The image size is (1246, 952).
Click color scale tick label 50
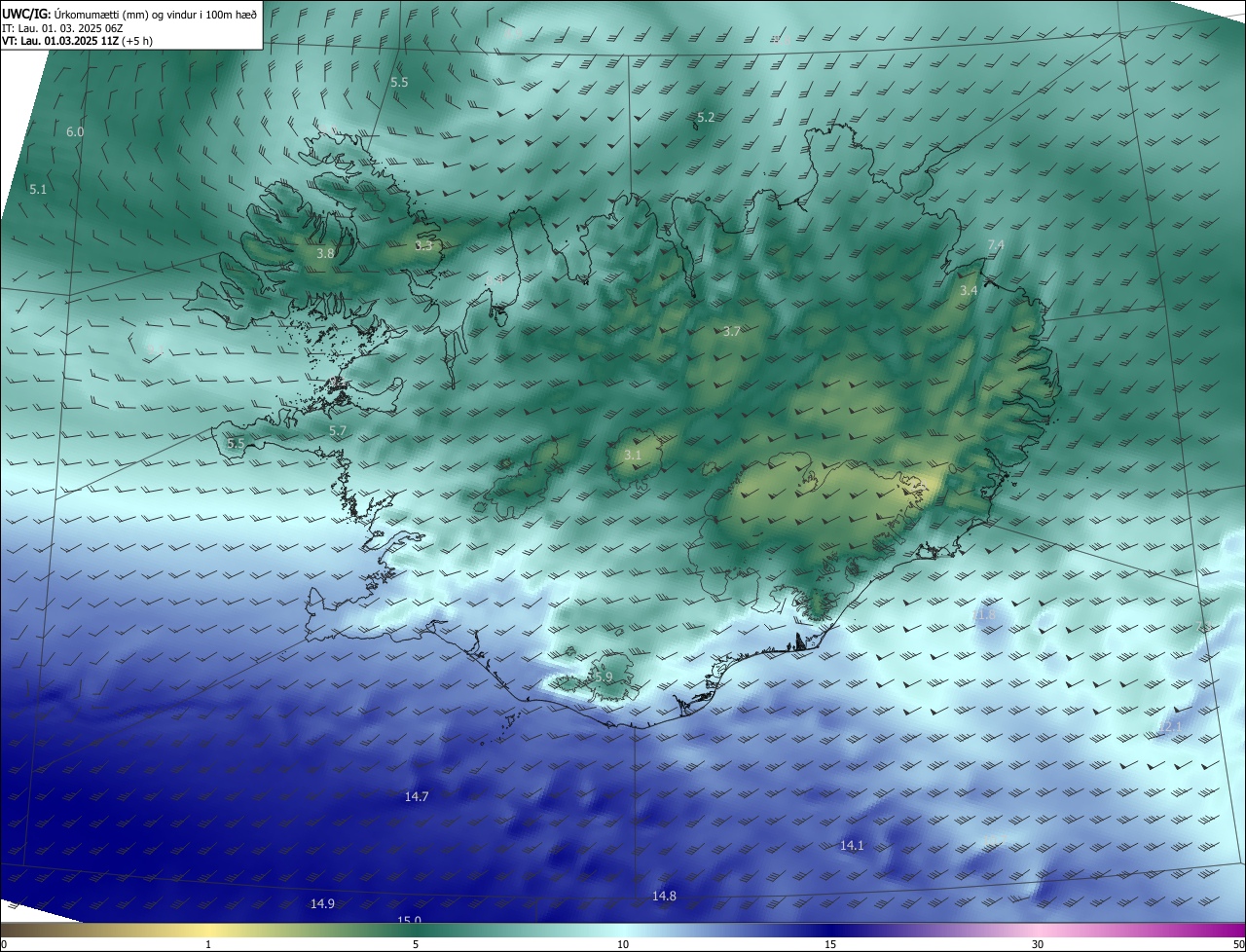[x=1238, y=944]
